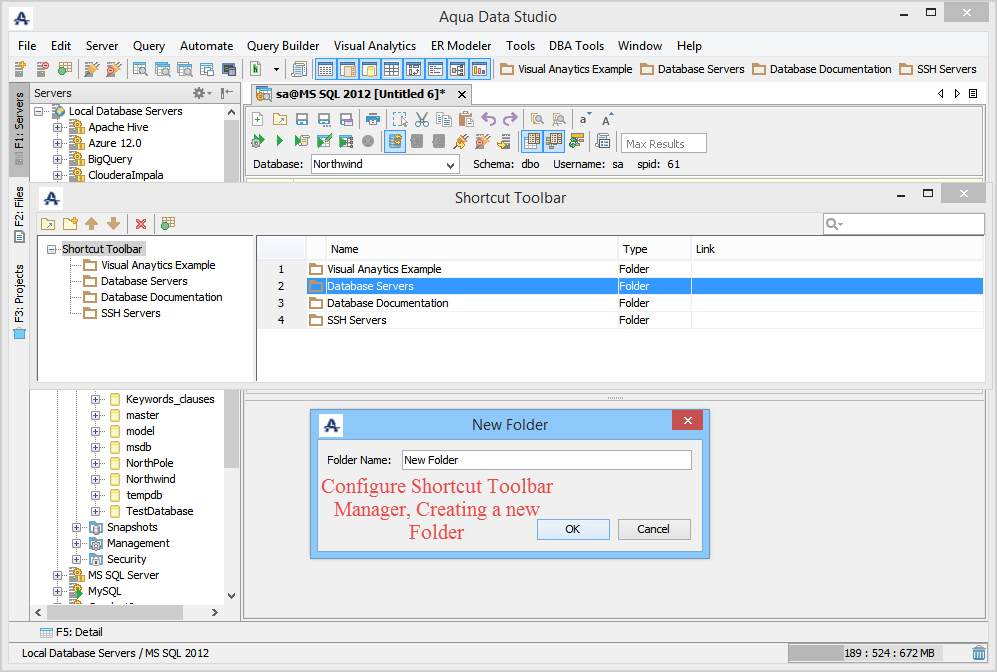Screen dimensions: 997x672
Task: Click the Folder Name text field
Action: 545,460
